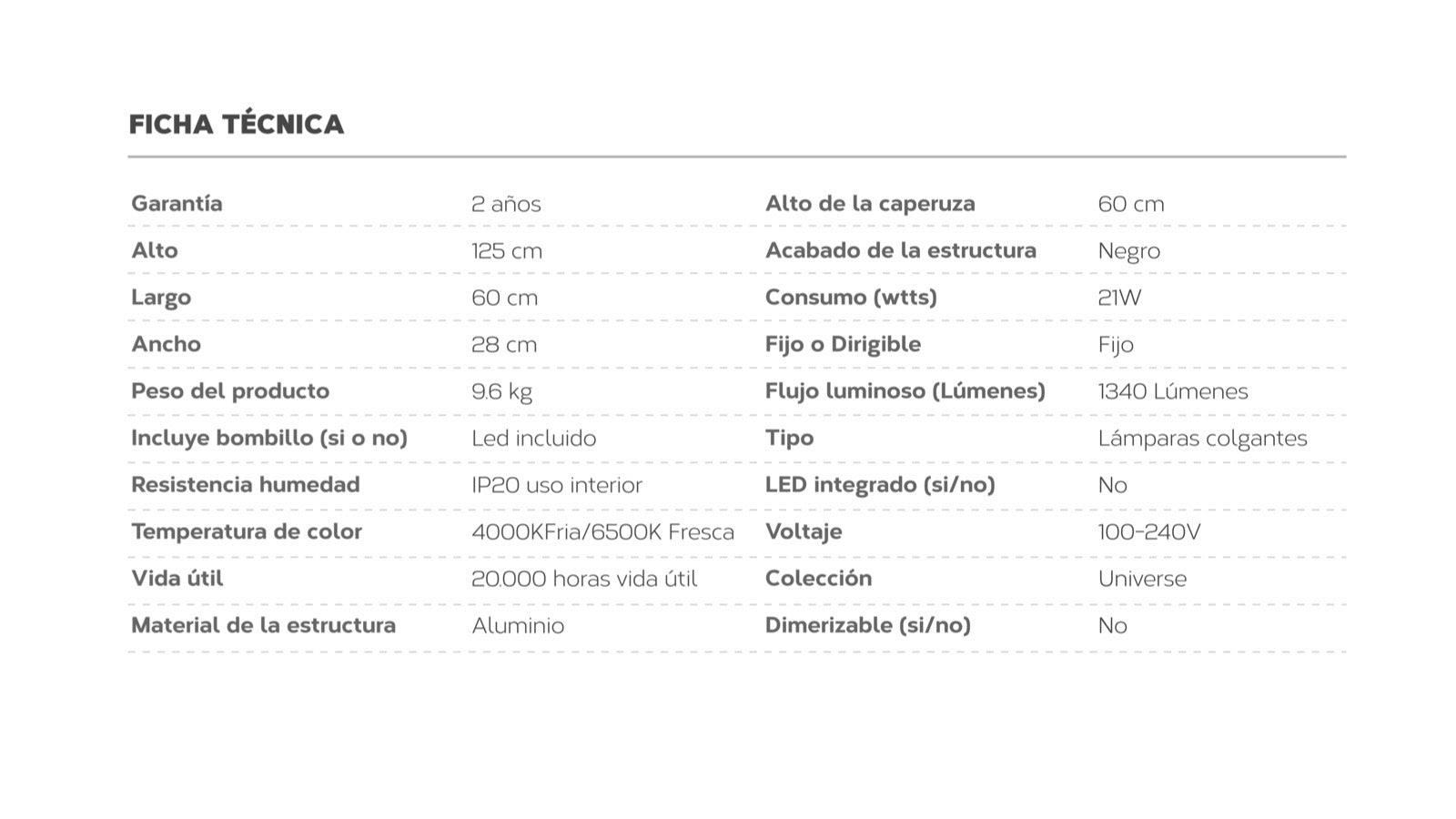The height and width of the screenshot is (819, 1456).
Task: Select the Garantía label
Action: 177,203
